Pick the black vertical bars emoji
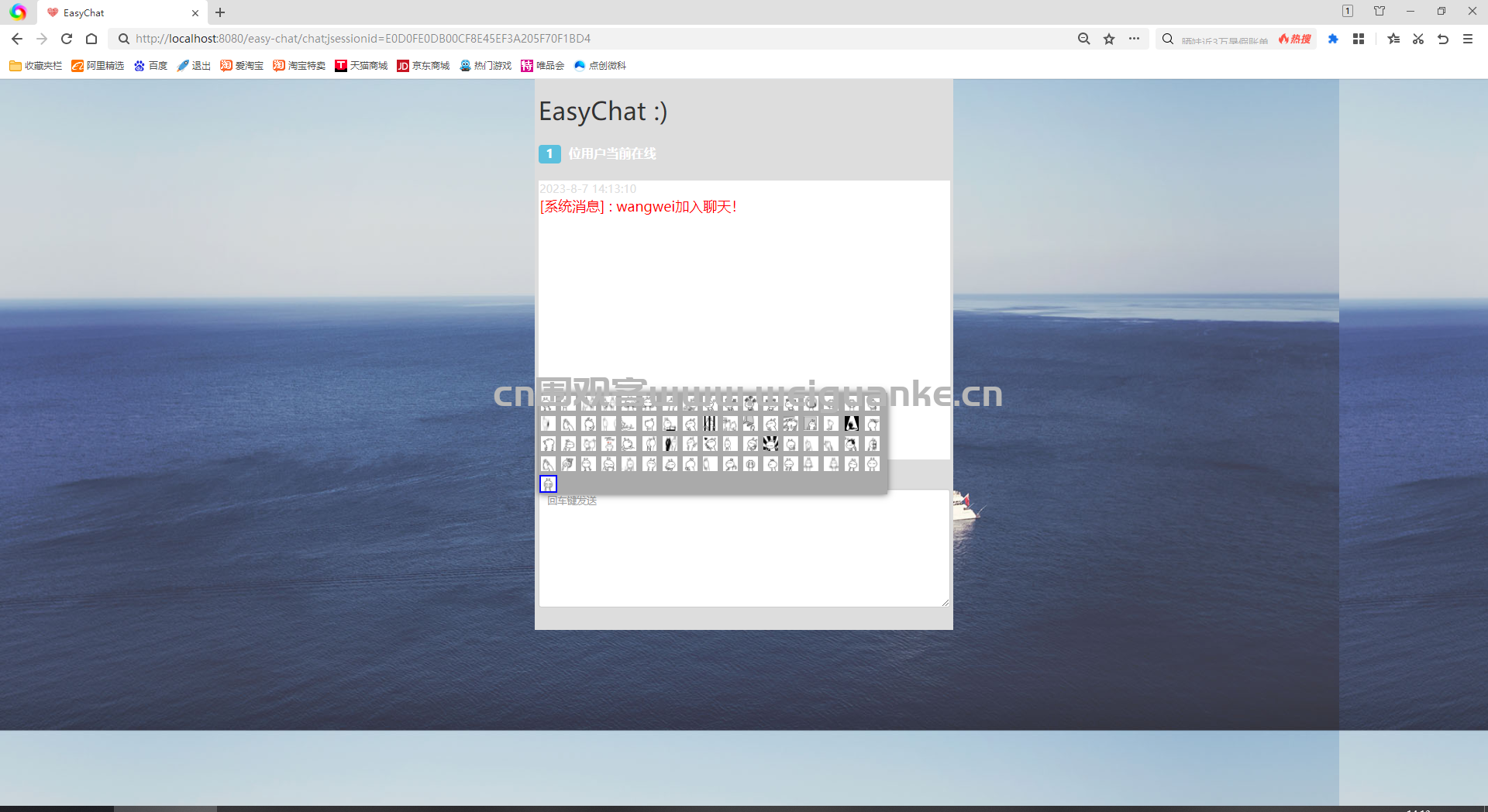1488x812 pixels. (x=710, y=423)
